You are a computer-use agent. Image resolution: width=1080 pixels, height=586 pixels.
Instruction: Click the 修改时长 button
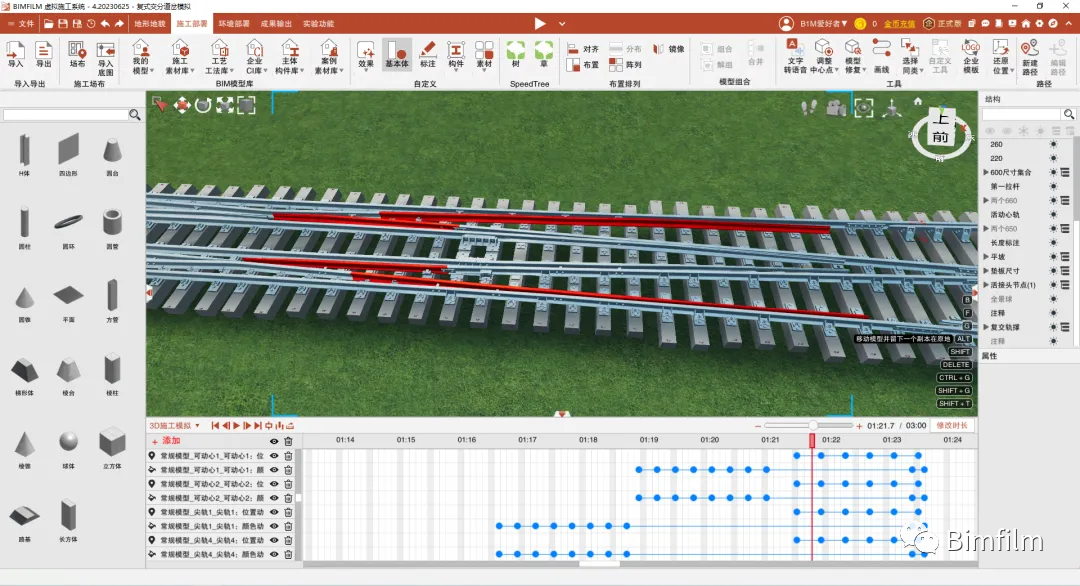tap(951, 426)
